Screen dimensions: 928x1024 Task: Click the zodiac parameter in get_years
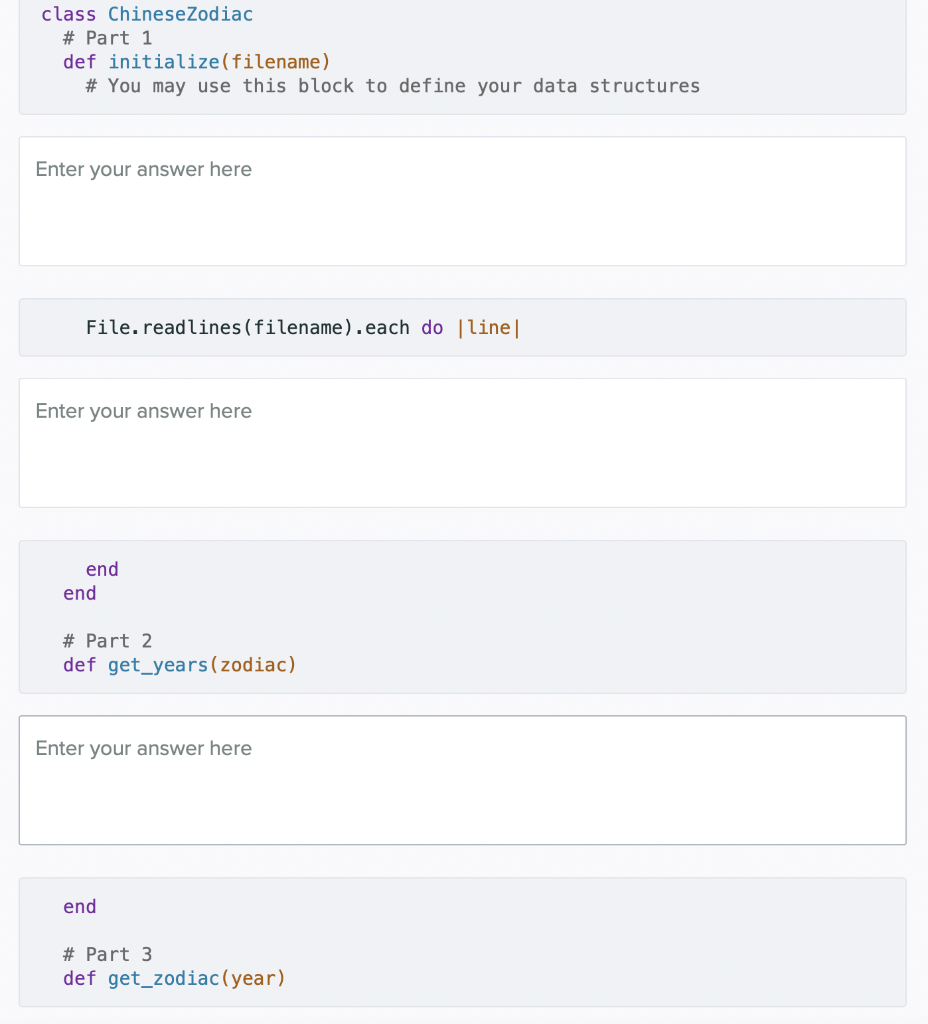click(x=254, y=665)
